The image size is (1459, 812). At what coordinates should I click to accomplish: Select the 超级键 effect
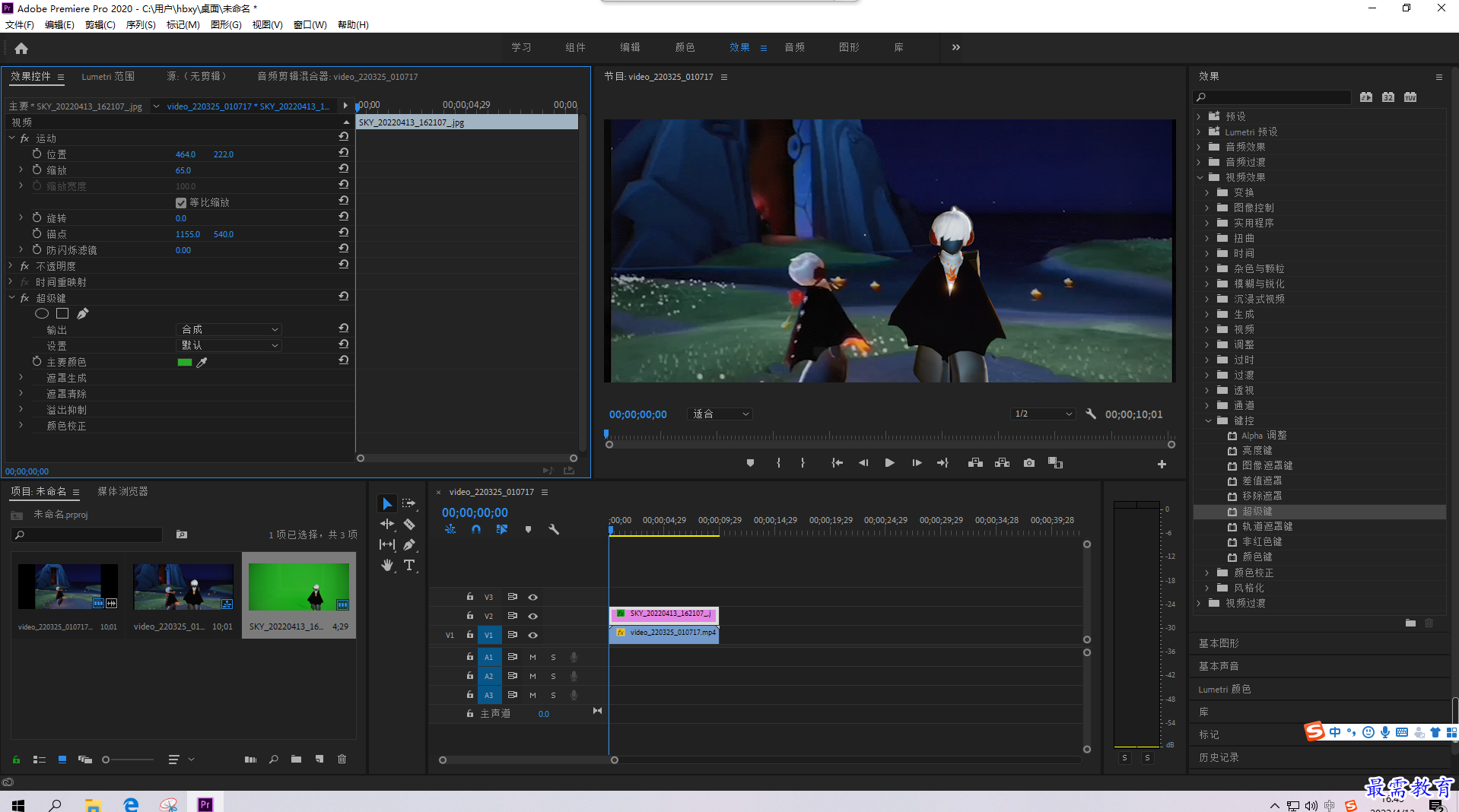[1257, 511]
